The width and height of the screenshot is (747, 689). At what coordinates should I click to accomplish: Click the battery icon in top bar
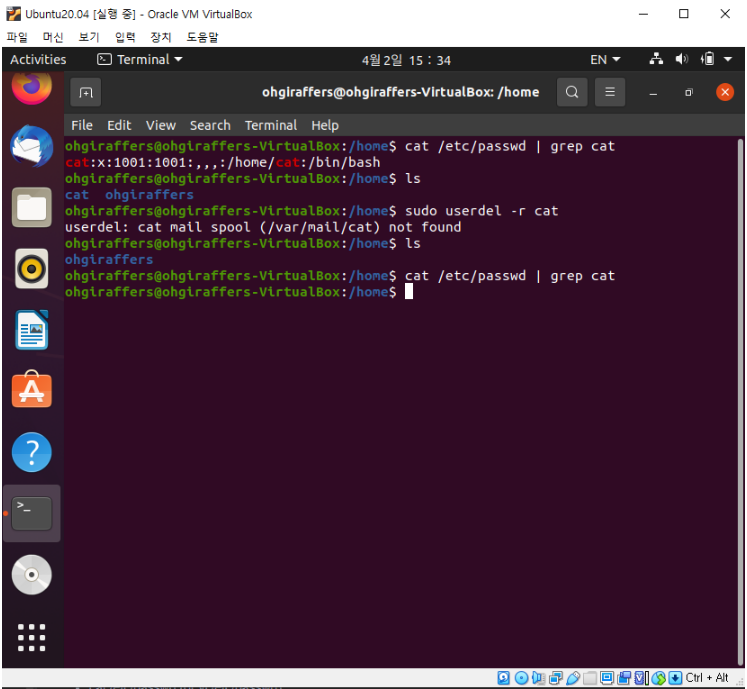click(x=707, y=59)
